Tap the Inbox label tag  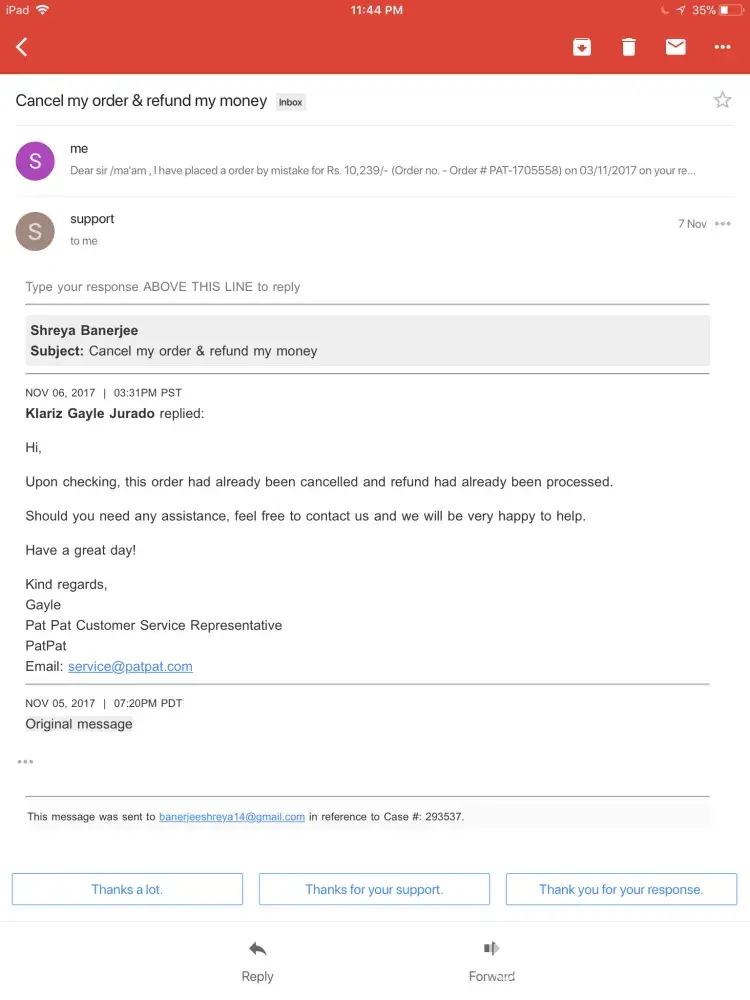click(x=291, y=102)
